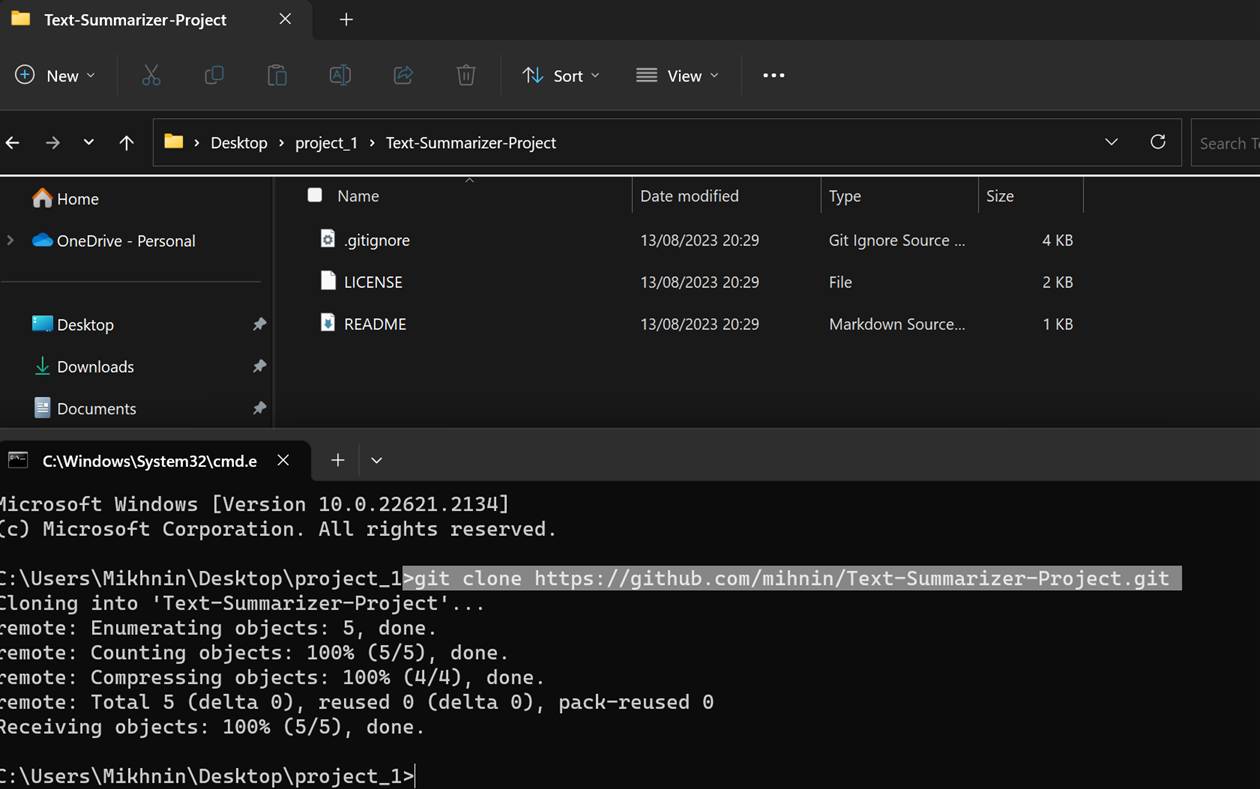
Task: Open the recent locations chevron dropdown
Action: pyautogui.click(x=89, y=143)
